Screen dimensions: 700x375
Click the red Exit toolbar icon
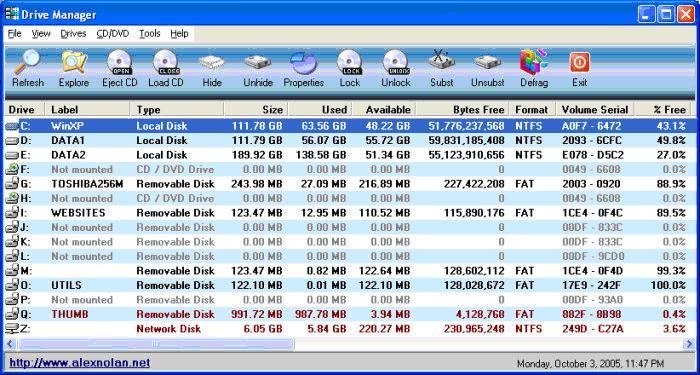tap(579, 62)
